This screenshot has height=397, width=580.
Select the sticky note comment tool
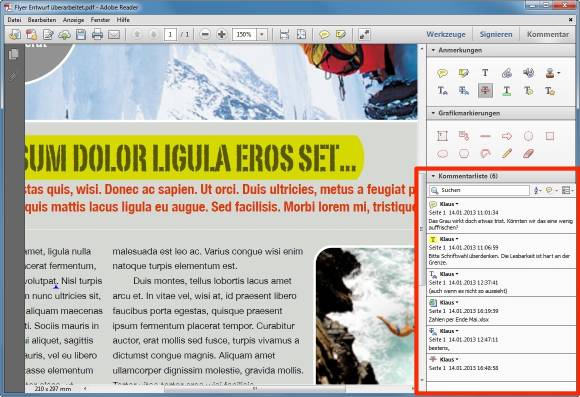pos(442,73)
